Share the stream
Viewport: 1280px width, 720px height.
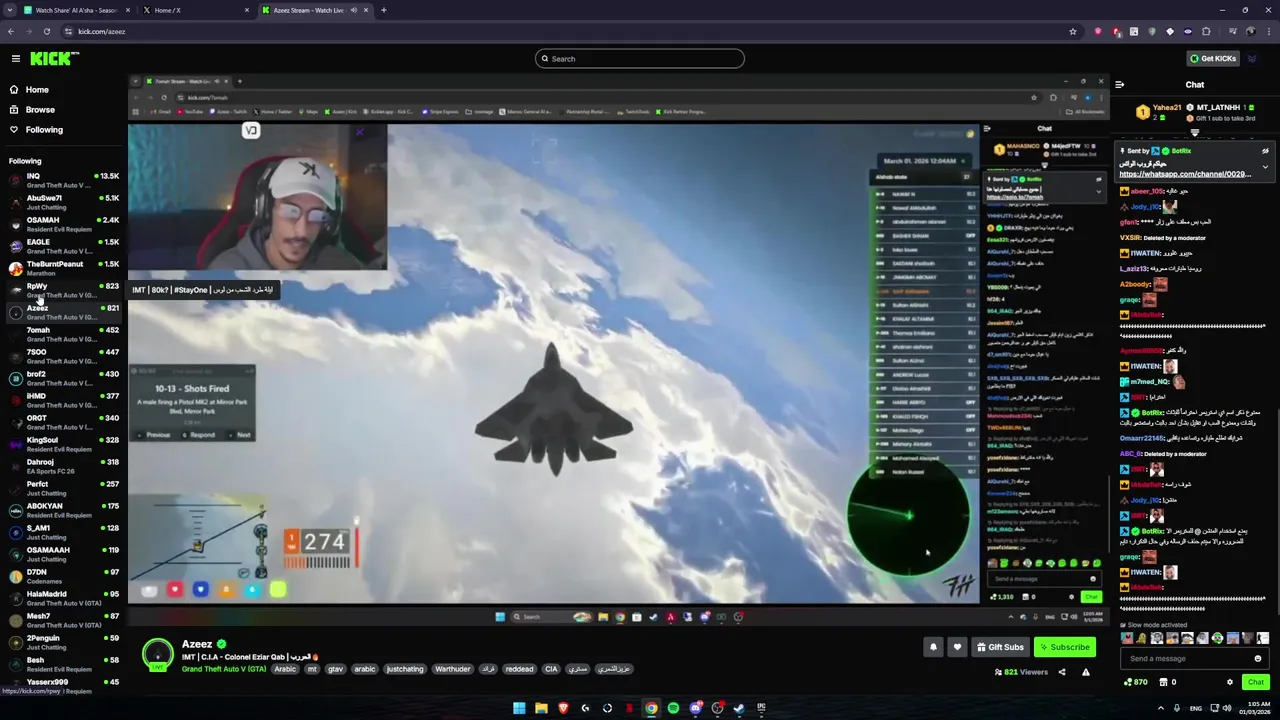pyautogui.click(x=1062, y=672)
